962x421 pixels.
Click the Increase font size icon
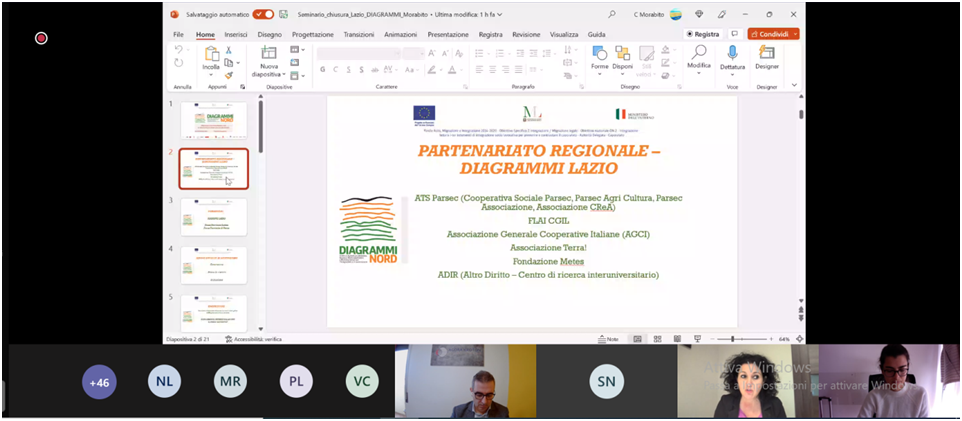click(x=432, y=53)
